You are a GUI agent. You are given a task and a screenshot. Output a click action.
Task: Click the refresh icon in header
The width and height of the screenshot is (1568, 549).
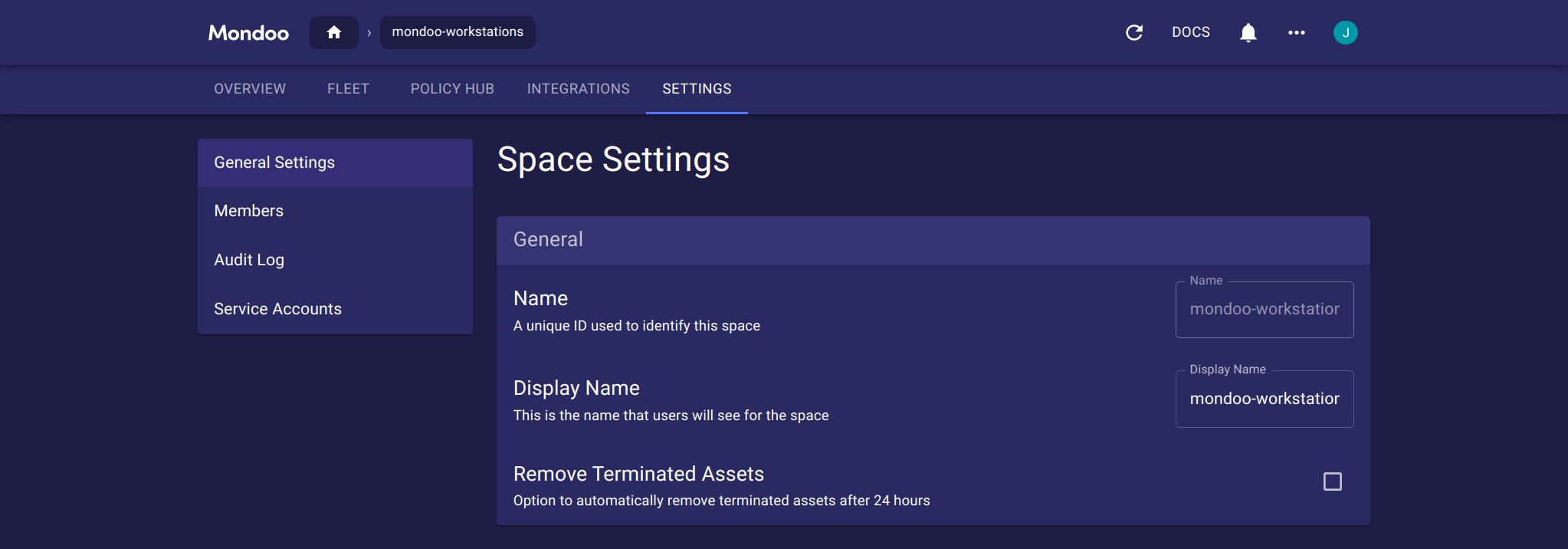[x=1133, y=32]
